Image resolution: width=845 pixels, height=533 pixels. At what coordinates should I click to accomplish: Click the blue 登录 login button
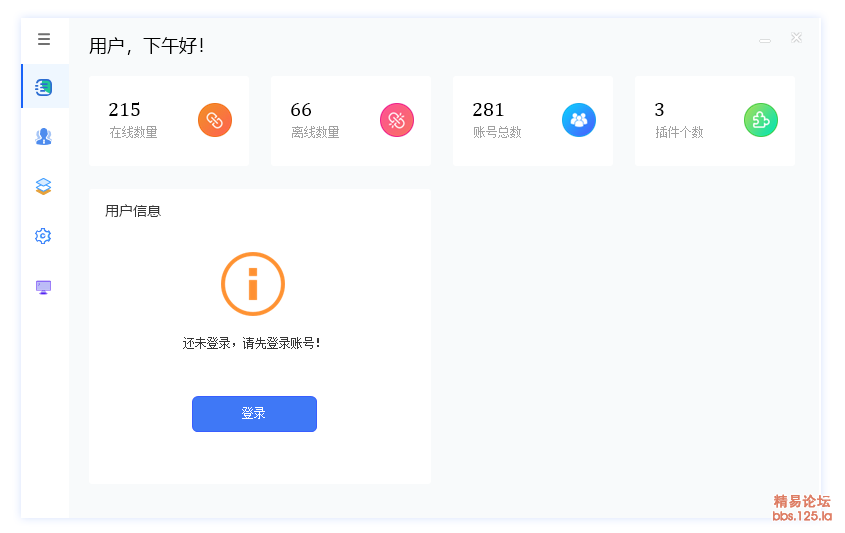[x=254, y=414]
